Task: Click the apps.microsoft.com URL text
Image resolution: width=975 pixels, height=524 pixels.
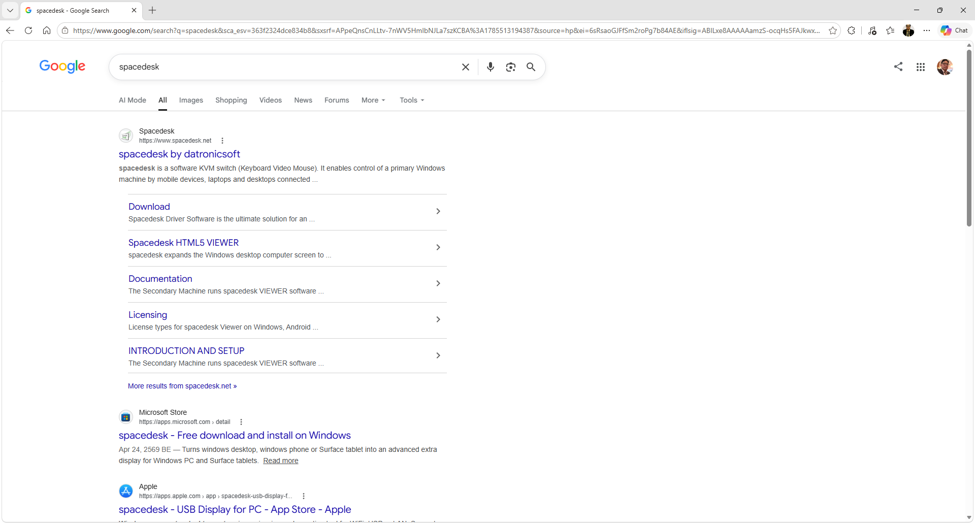Action: (184, 422)
